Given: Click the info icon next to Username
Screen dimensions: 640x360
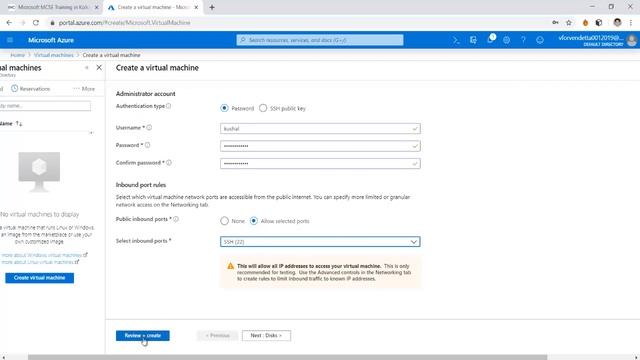Looking at the screenshot, I should click(149, 128).
